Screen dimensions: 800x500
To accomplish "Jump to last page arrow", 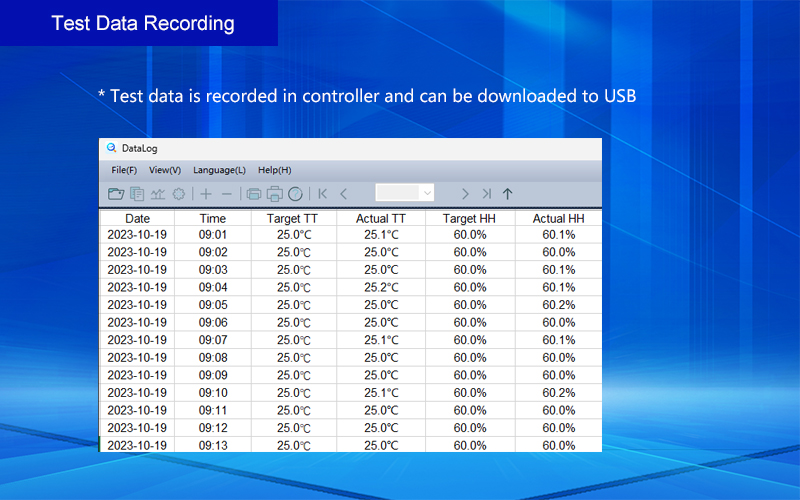I will tap(486, 194).
